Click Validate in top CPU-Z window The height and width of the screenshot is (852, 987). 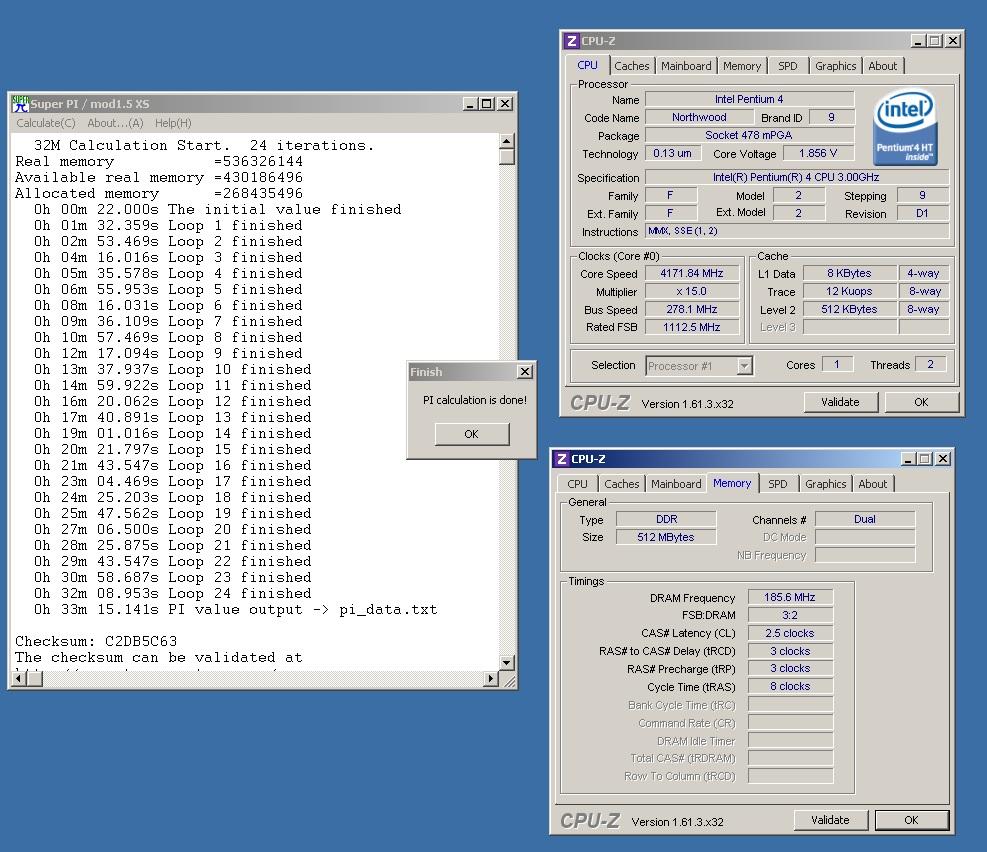[x=840, y=402]
